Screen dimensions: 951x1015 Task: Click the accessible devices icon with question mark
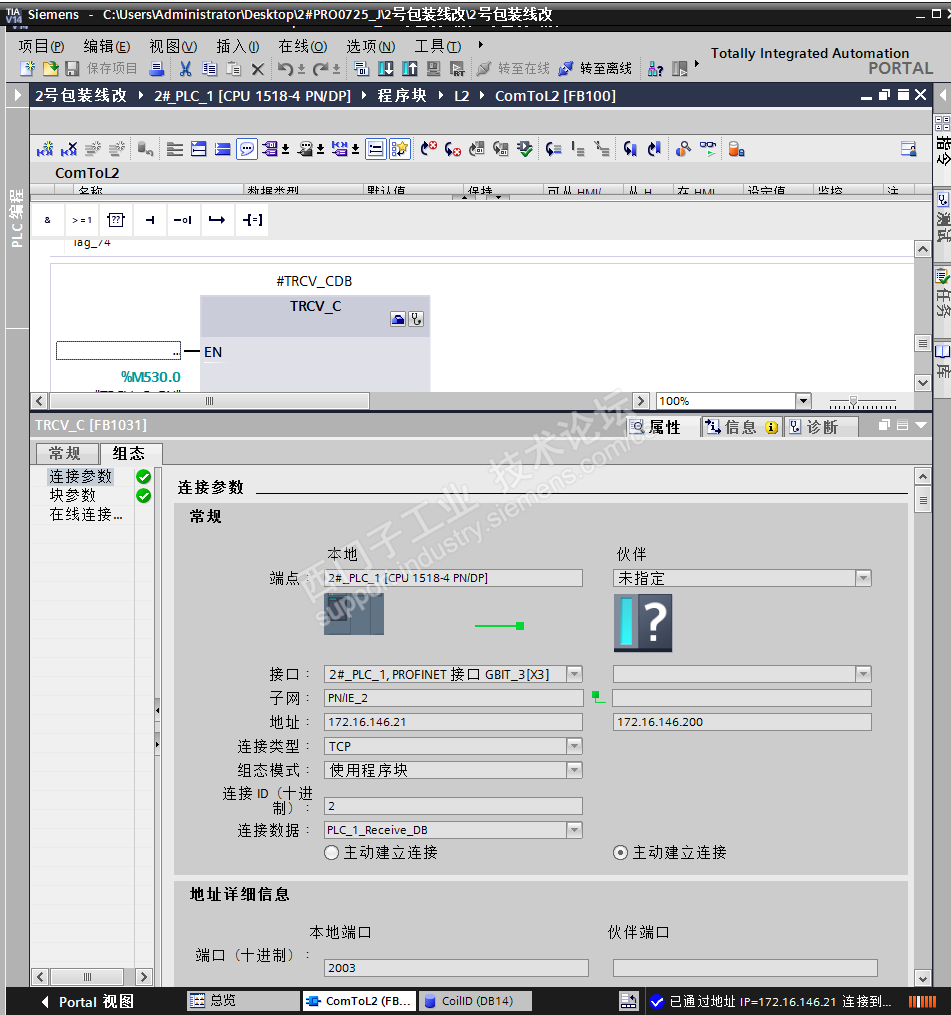pyautogui.click(x=655, y=69)
